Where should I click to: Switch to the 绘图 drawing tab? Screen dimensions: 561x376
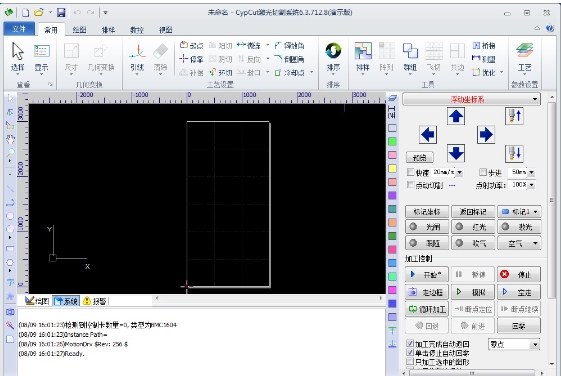point(79,30)
